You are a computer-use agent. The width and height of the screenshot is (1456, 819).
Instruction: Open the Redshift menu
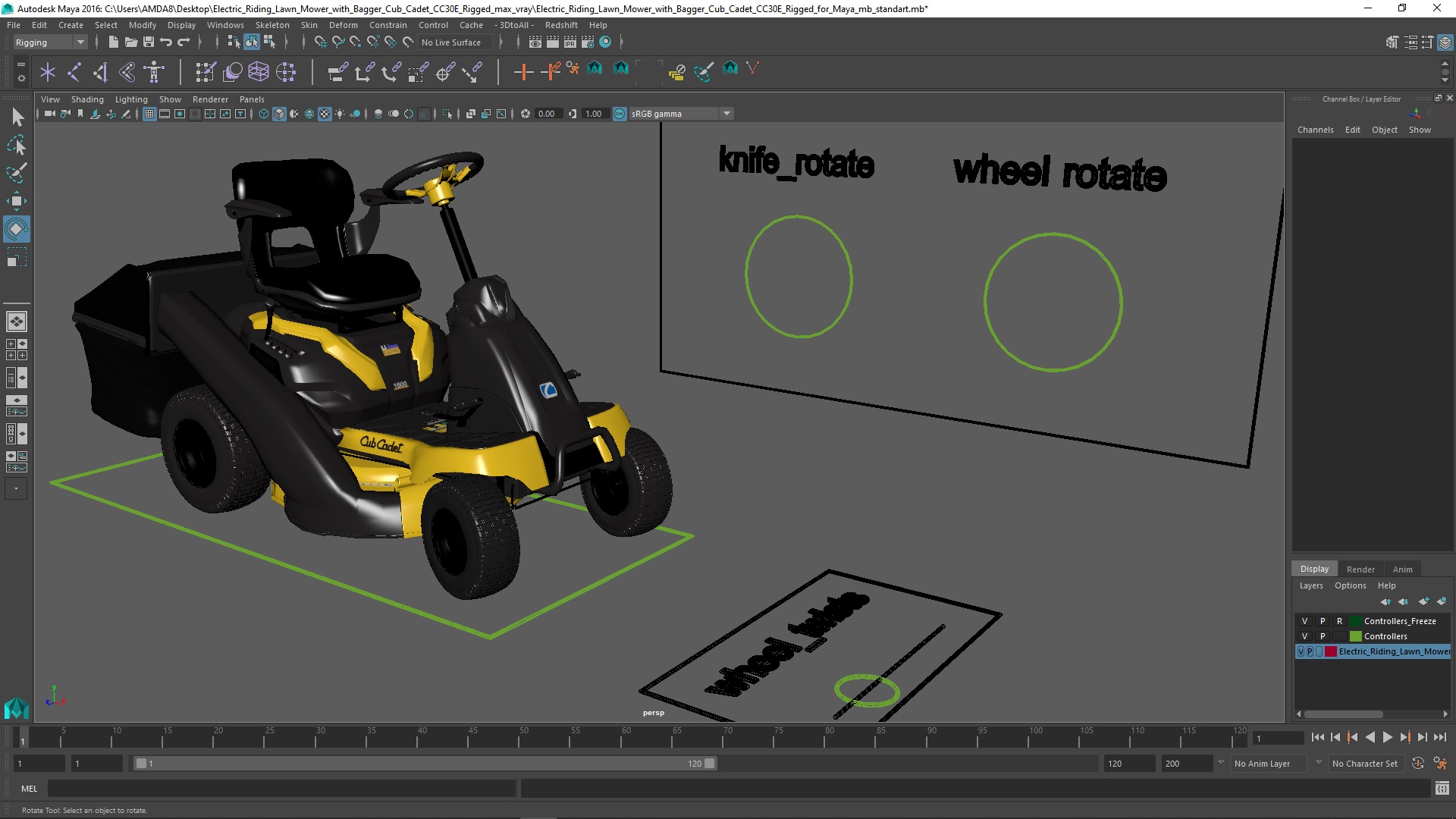click(x=560, y=25)
